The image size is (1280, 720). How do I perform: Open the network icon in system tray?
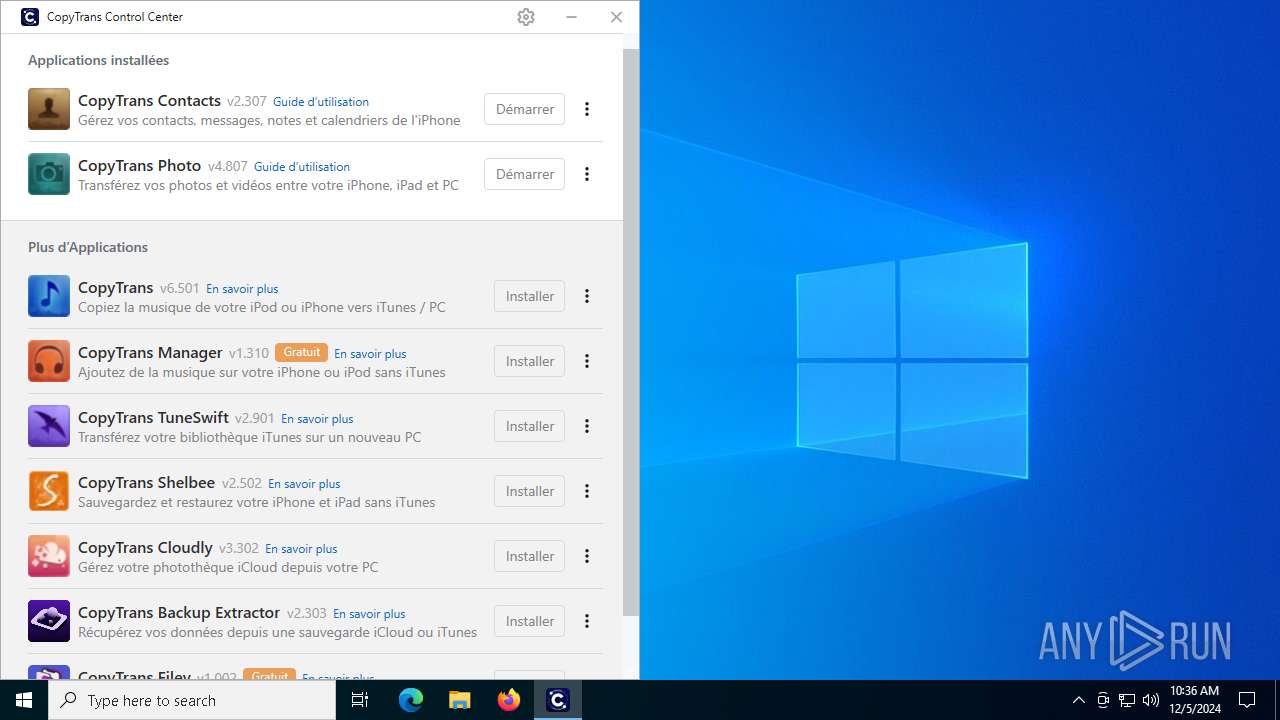coord(1127,700)
